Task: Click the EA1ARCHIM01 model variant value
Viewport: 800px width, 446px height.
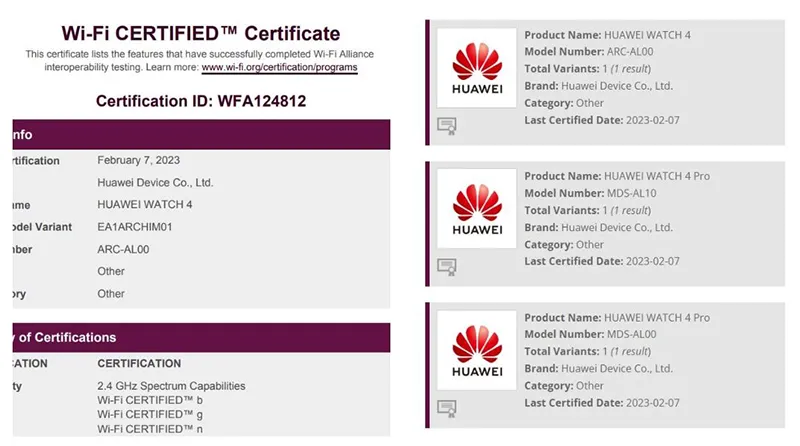Action: pyautogui.click(x=135, y=227)
